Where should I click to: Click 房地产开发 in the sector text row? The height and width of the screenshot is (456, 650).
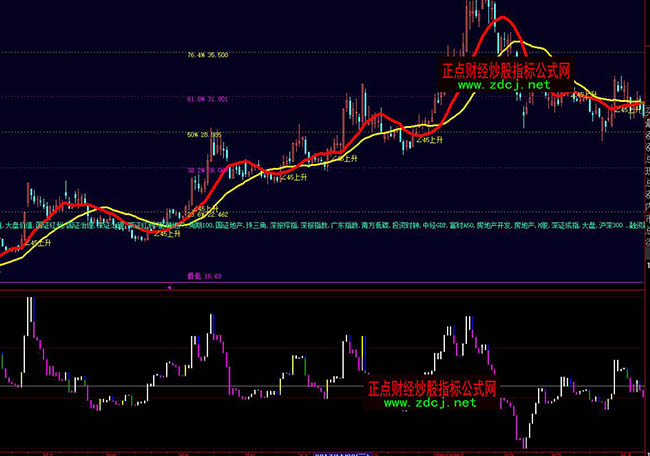coord(490,226)
